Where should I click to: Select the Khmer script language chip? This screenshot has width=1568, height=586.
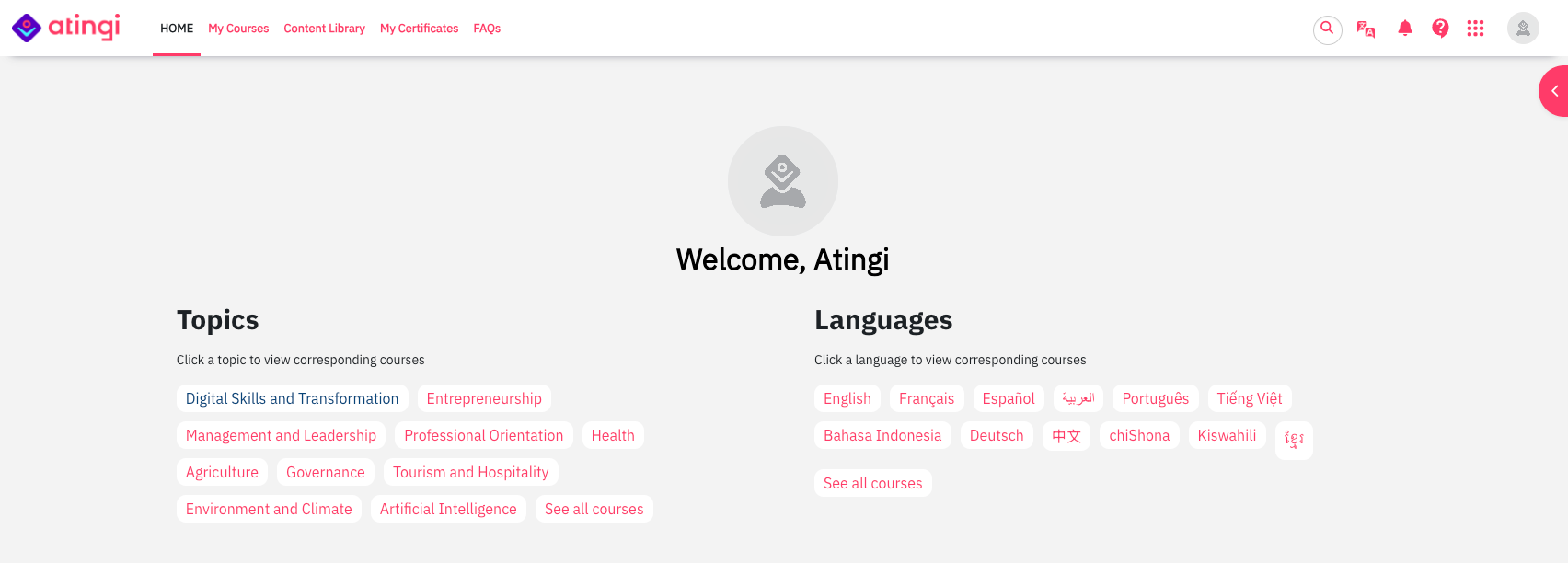click(1294, 440)
